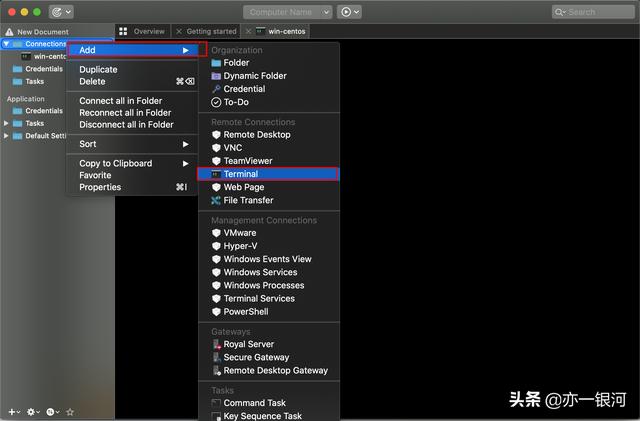Click the Hyper-V shield icon
Viewport: 640px width, 421px height.
[216, 246]
